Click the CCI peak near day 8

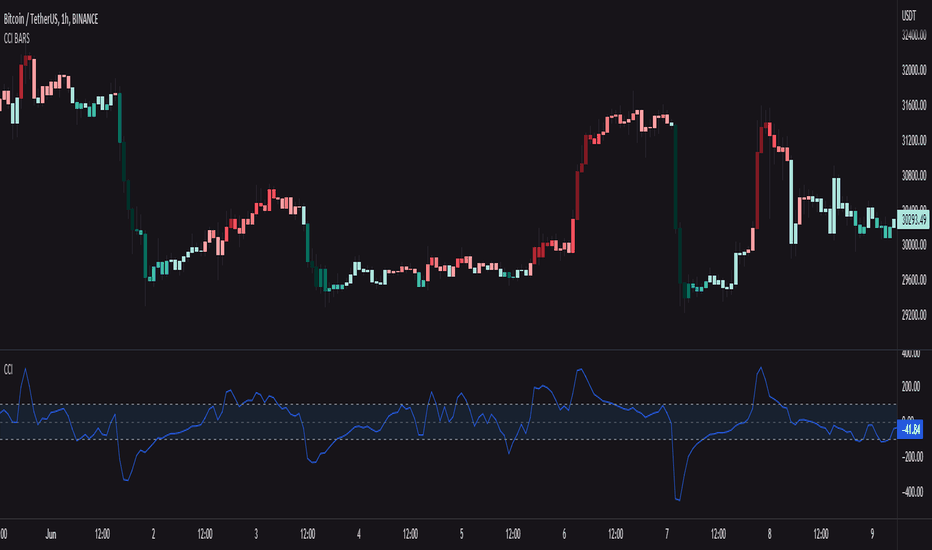[x=761, y=369]
